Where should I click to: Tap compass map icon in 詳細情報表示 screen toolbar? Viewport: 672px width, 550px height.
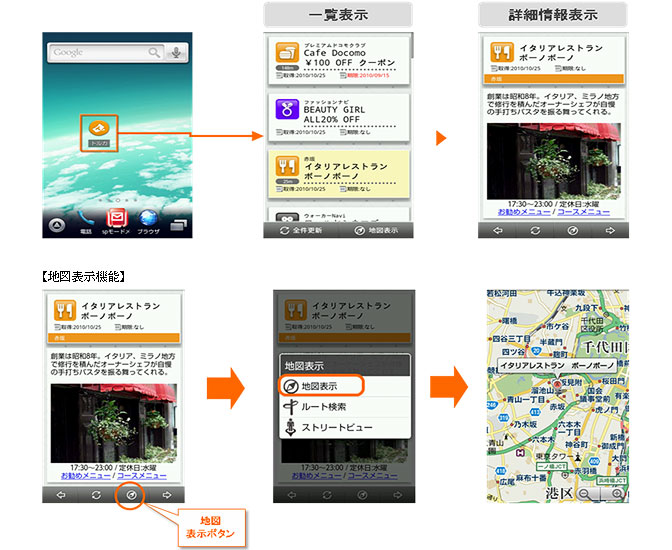pos(573,231)
